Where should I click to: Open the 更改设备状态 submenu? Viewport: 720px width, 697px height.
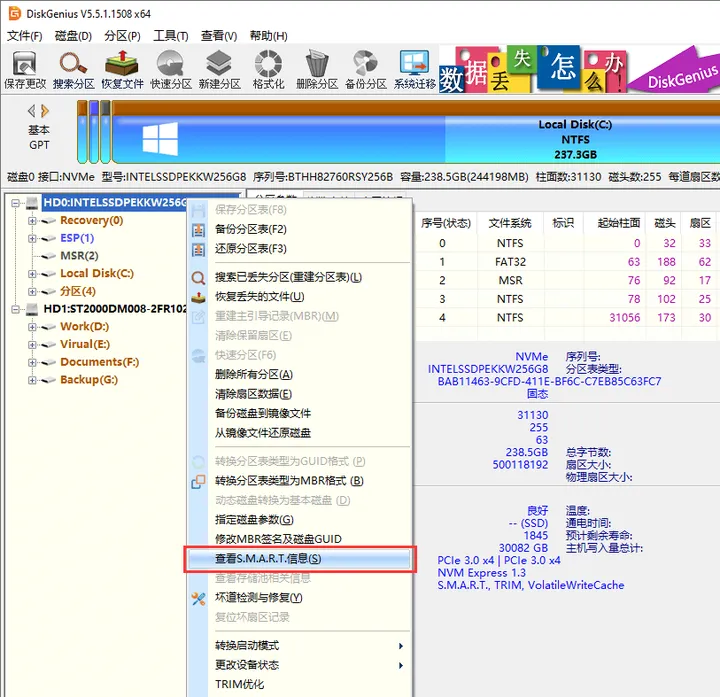tap(299, 665)
